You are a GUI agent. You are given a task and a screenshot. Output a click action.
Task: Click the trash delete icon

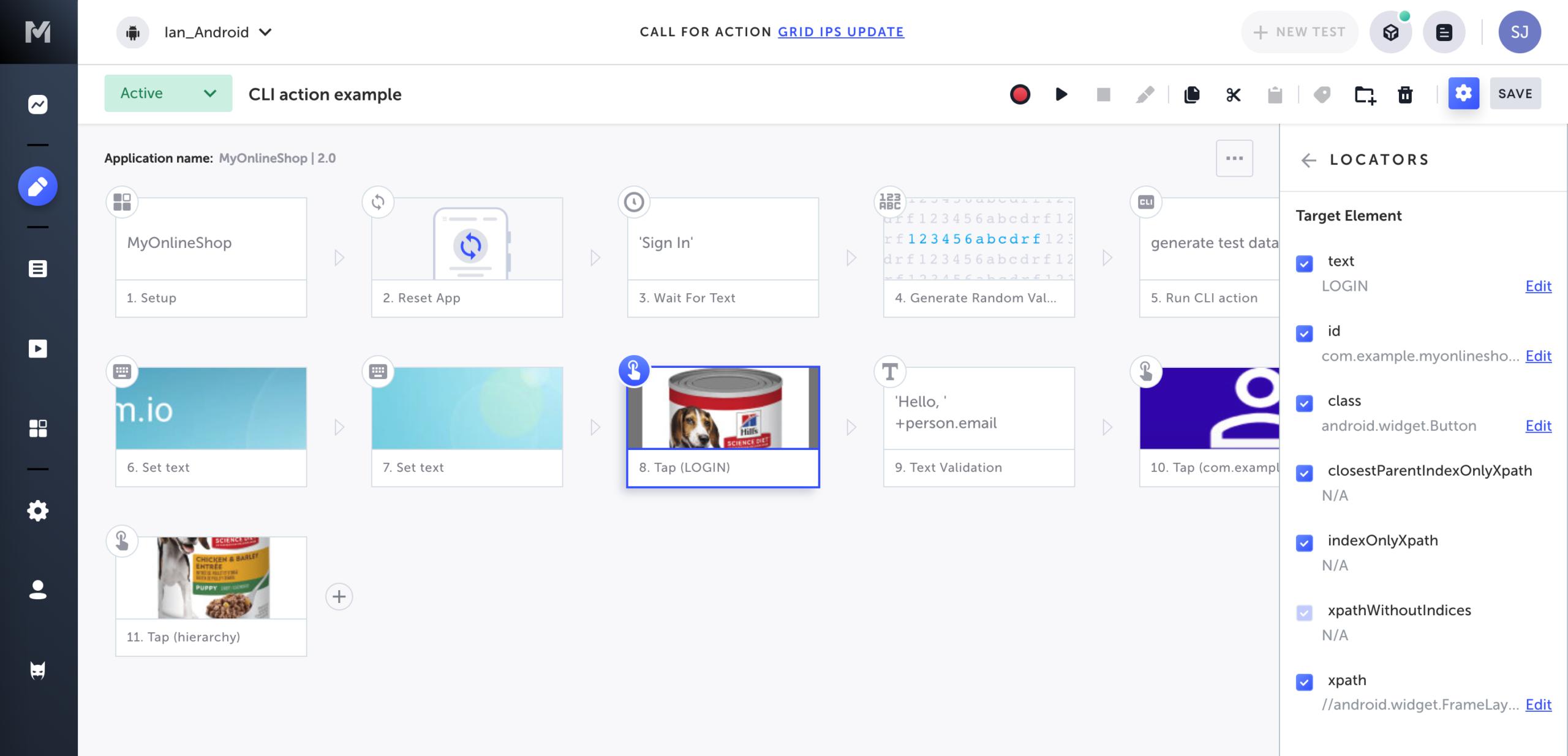[1405, 94]
